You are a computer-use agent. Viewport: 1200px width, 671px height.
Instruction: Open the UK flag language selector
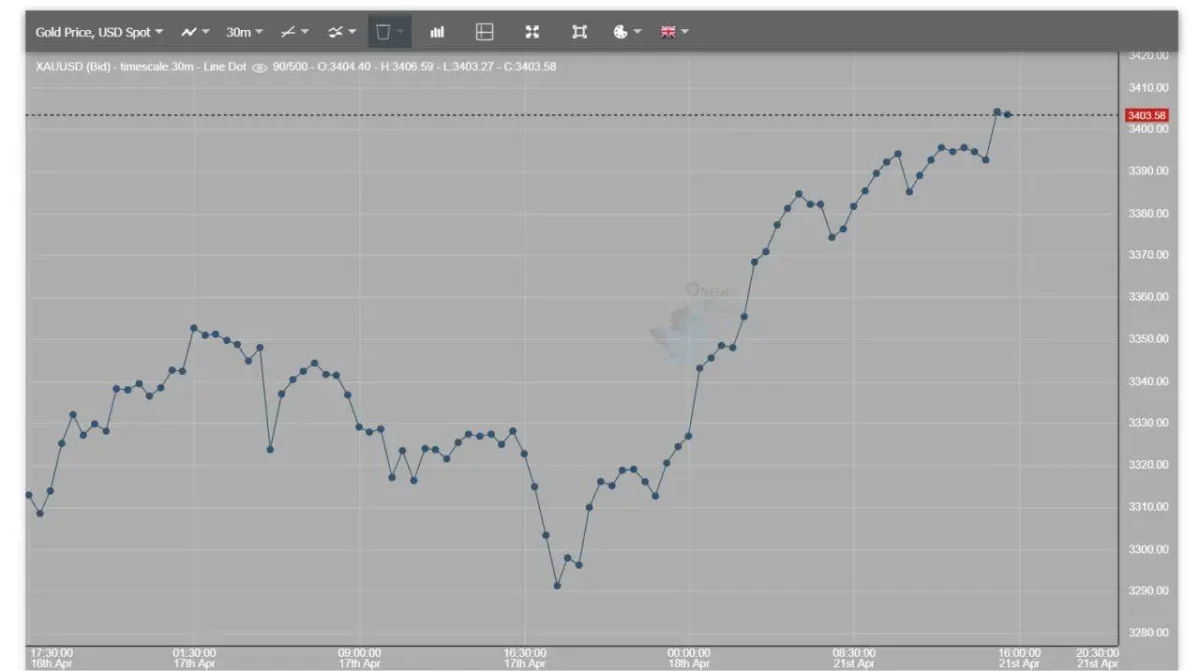pyautogui.click(x=674, y=32)
